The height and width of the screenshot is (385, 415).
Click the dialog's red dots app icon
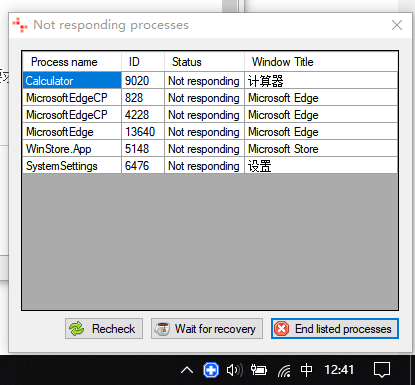click(20, 25)
